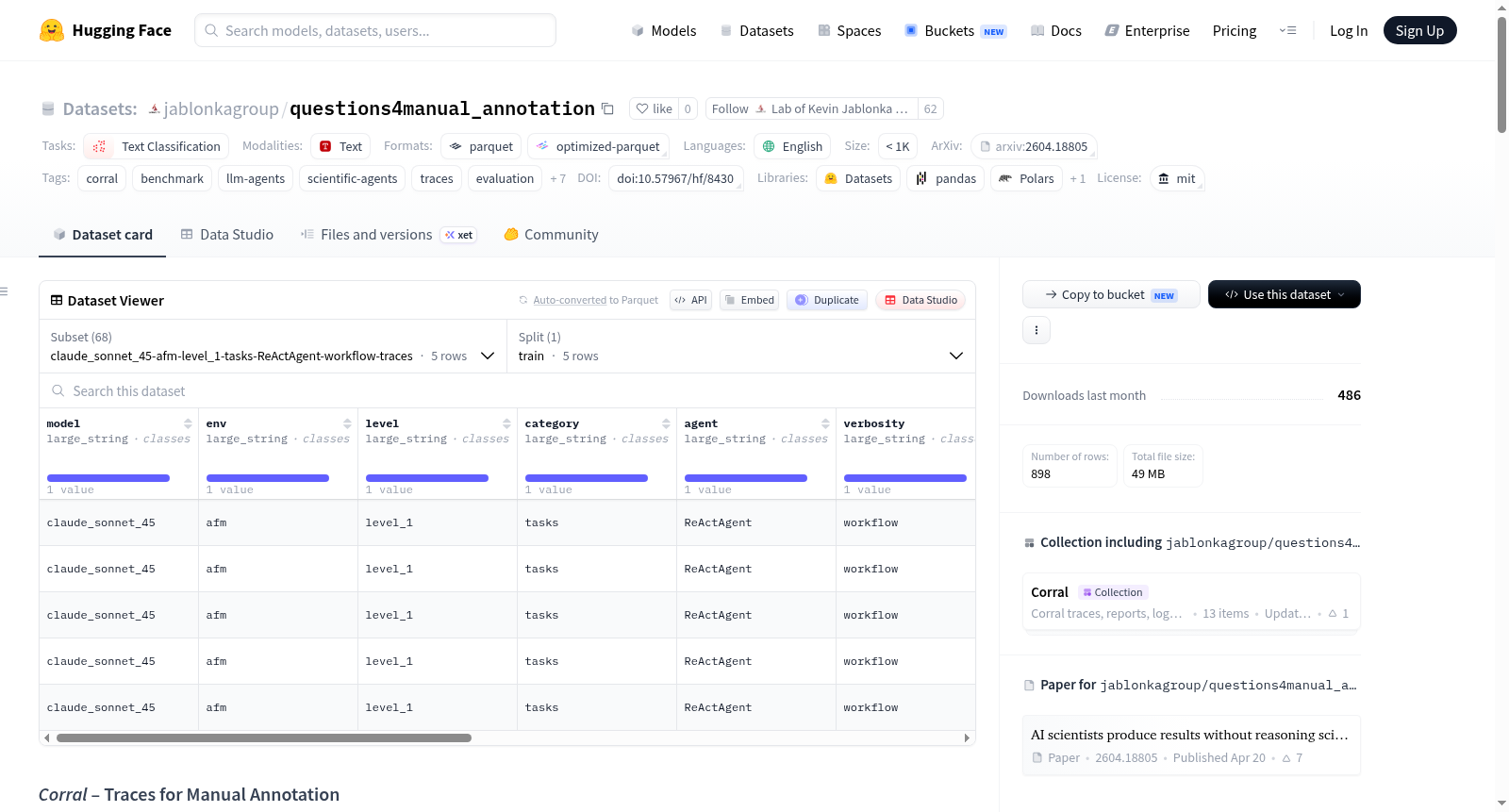This screenshot has height=812, width=1509.
Task: Toggle the left sidebar table of contents
Action: click(5, 291)
